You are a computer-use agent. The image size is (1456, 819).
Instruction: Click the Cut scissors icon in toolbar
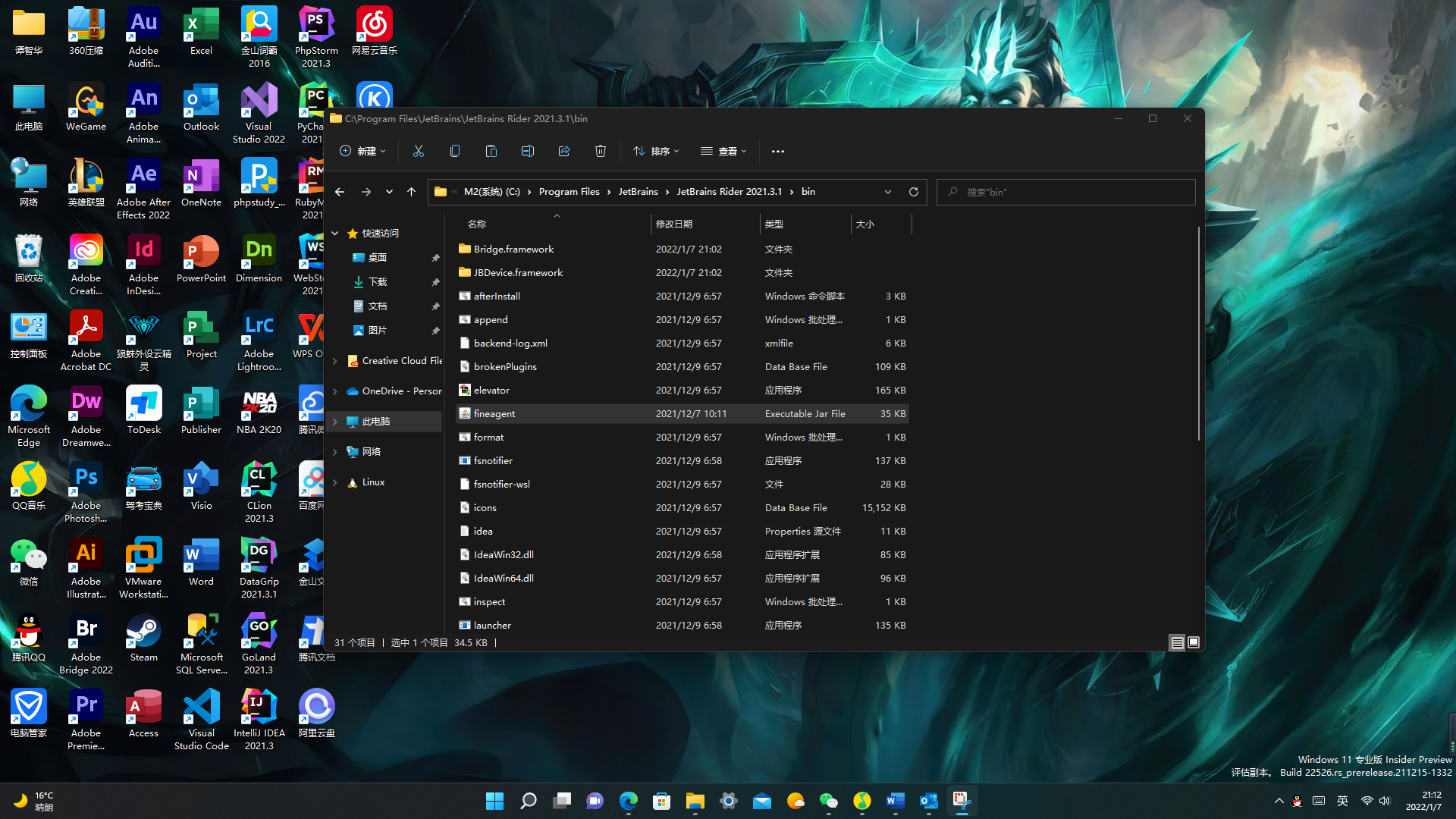coord(418,151)
